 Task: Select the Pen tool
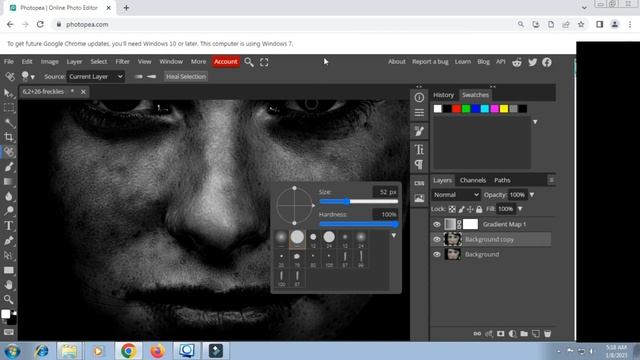click(9, 240)
